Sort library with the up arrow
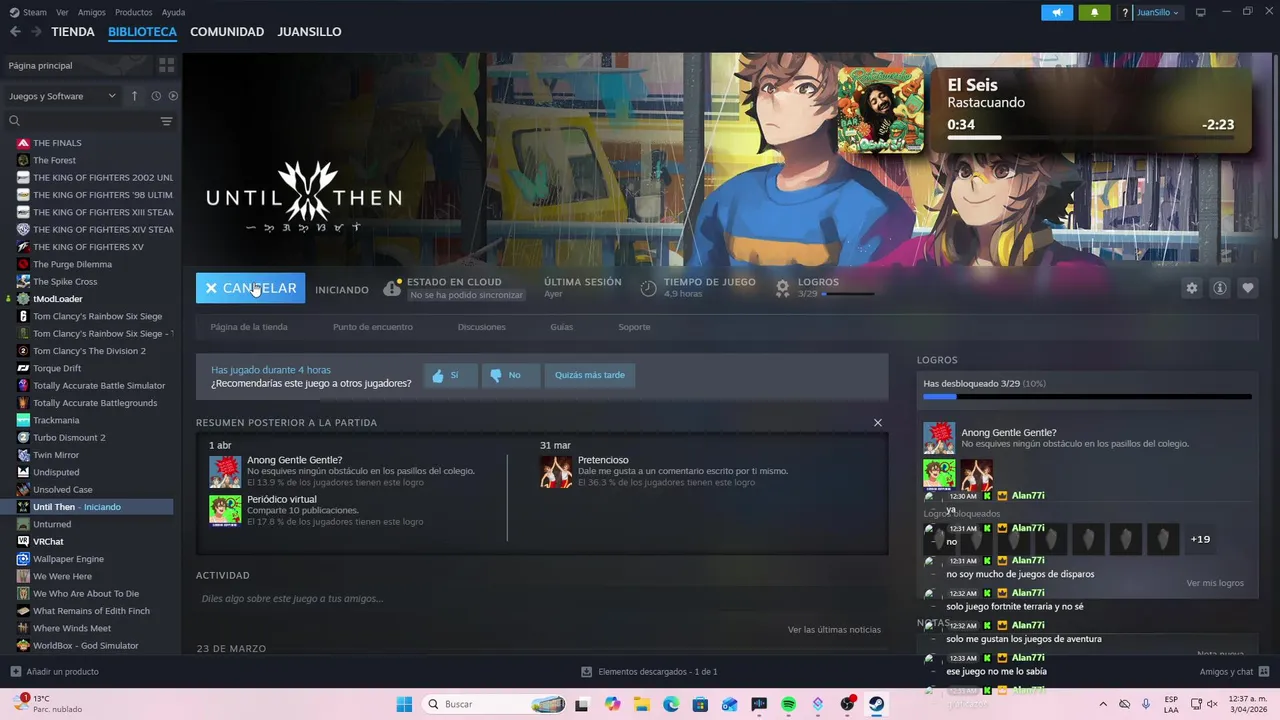1280x720 pixels. [134, 96]
